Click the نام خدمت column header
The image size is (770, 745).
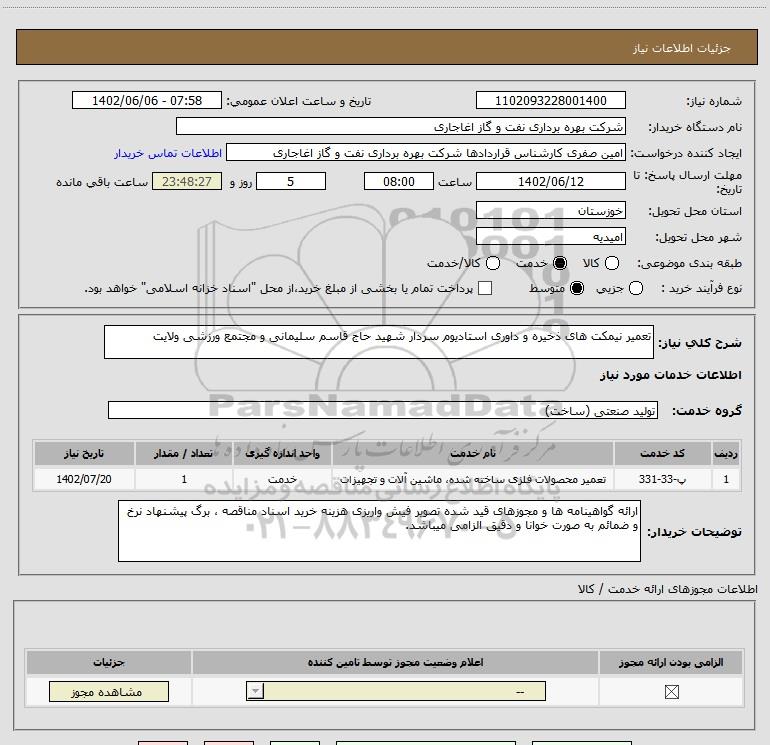click(472, 453)
